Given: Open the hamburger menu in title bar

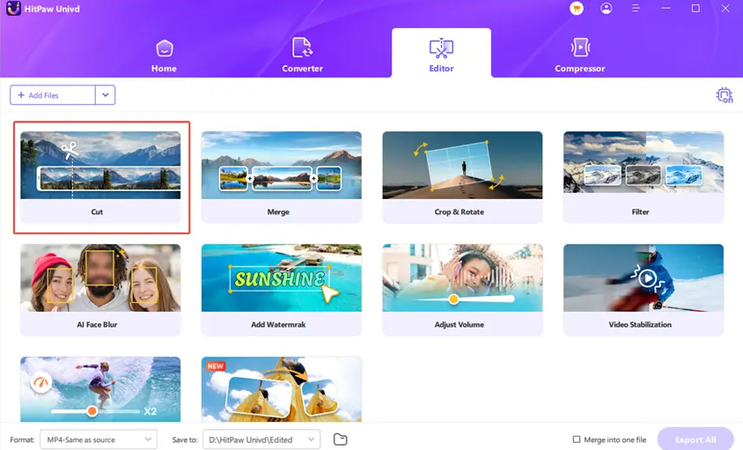Looking at the screenshot, I should coord(636,8).
